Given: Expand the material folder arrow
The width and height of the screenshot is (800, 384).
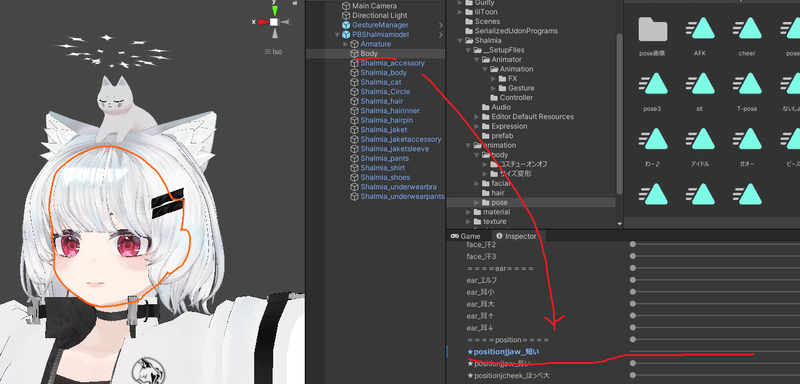Looking at the screenshot, I should (x=468, y=212).
